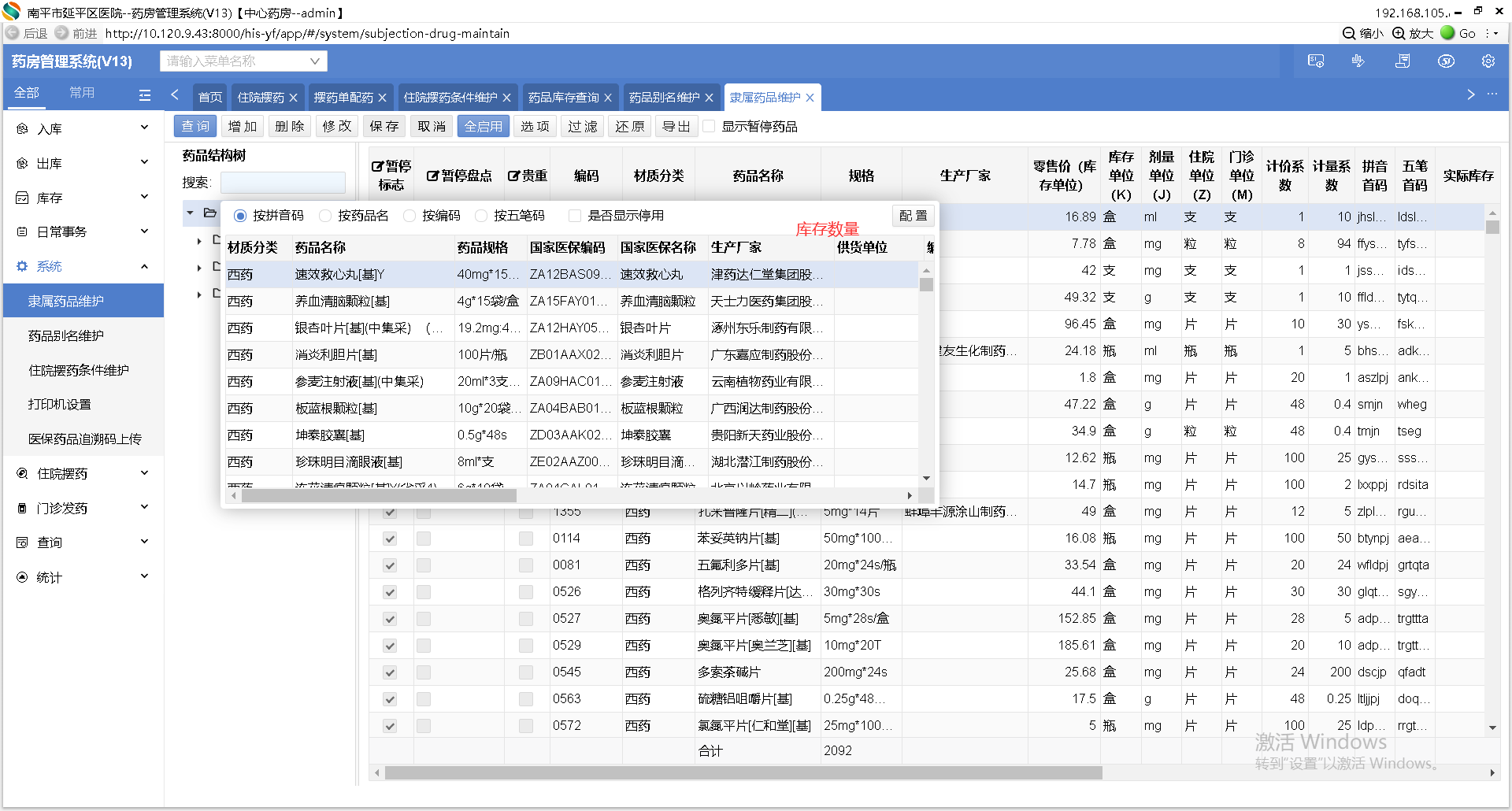Click the 查询 button
This screenshot has height=811, width=1512.
(196, 126)
